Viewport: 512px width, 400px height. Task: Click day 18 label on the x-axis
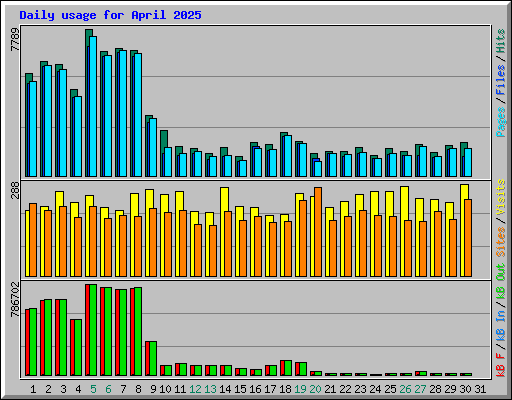click(x=285, y=389)
